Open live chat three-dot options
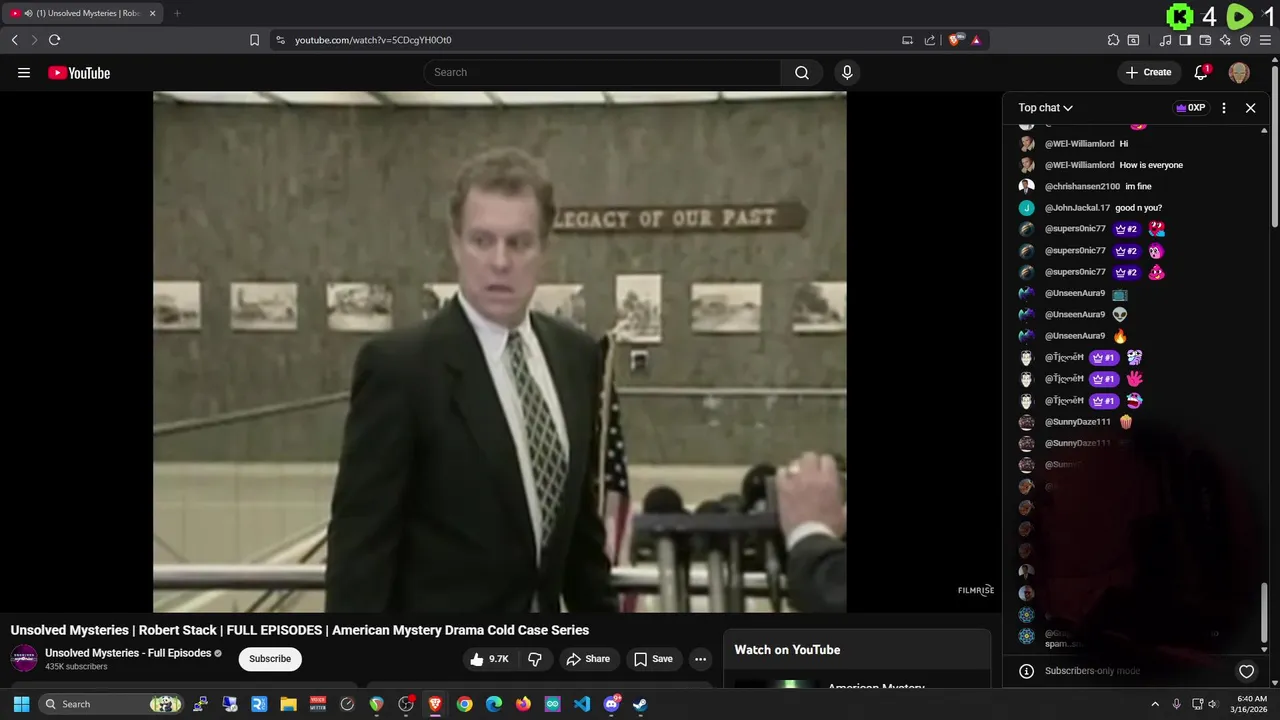 pyautogui.click(x=1224, y=107)
